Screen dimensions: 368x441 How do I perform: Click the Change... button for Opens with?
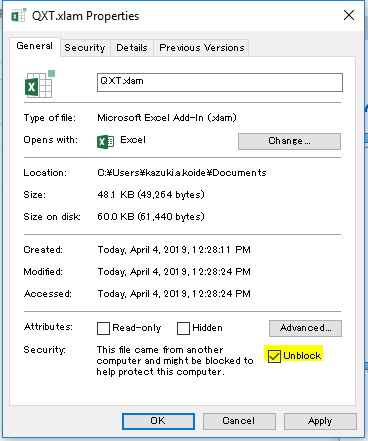[289, 141]
